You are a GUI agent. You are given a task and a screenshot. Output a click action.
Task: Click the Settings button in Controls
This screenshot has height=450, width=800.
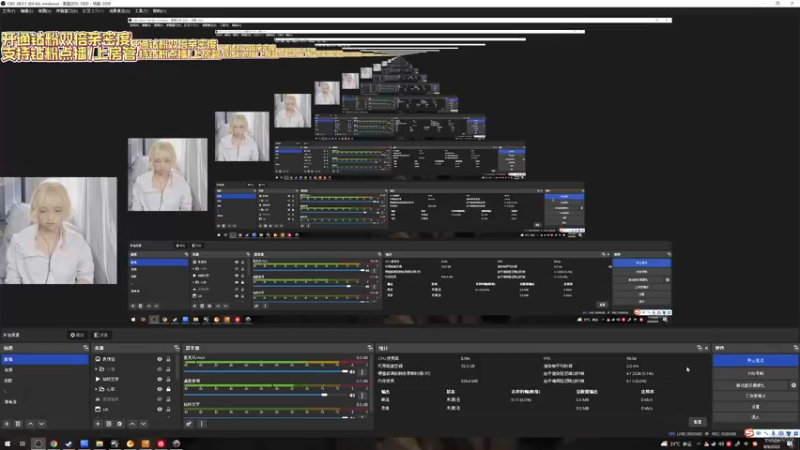coord(755,407)
